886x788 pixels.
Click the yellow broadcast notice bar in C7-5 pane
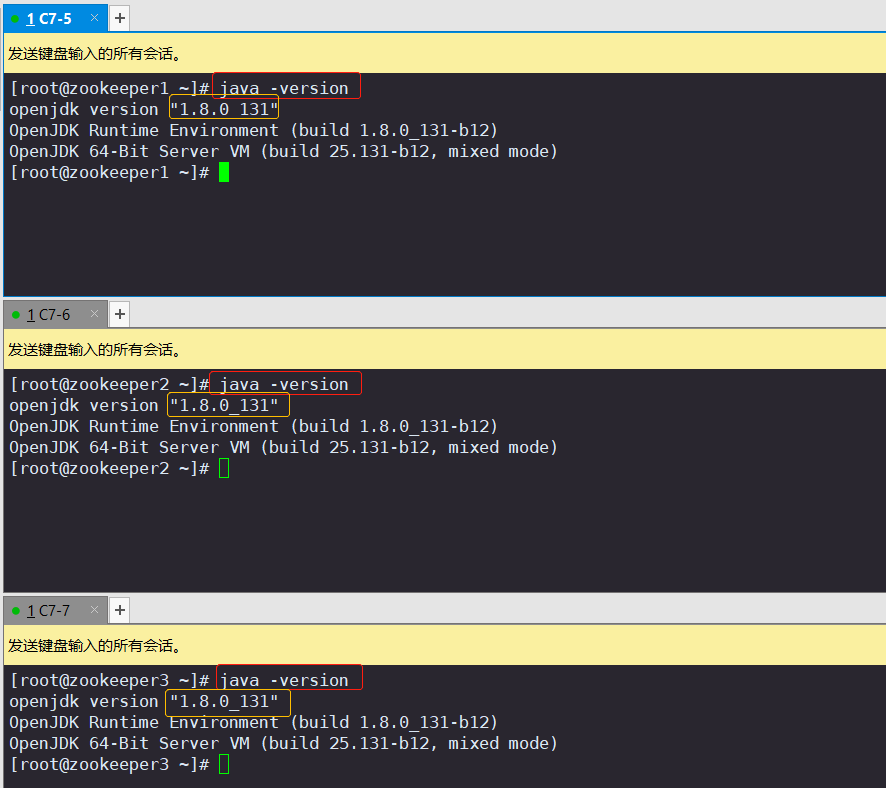pos(445,53)
